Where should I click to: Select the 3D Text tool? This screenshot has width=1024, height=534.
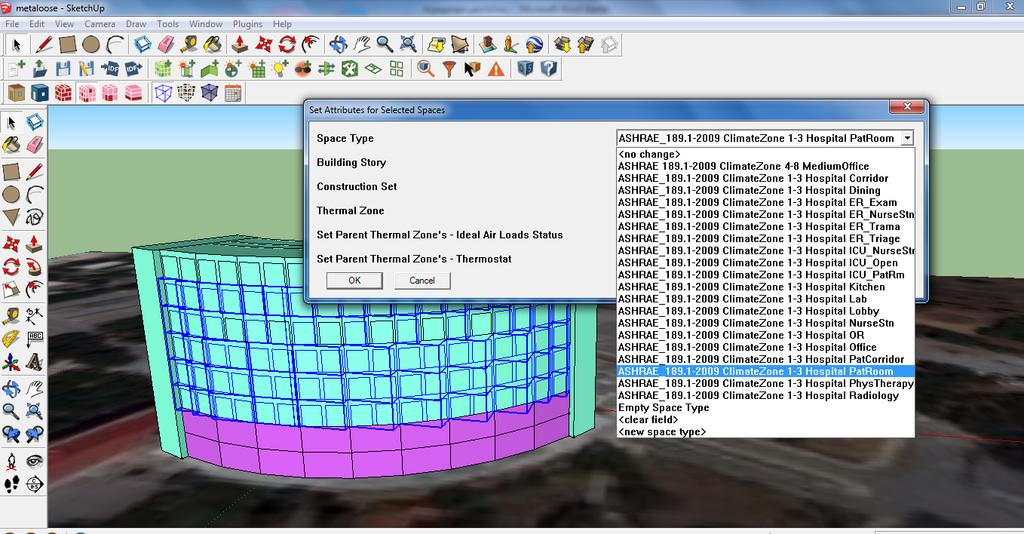click(x=35, y=362)
